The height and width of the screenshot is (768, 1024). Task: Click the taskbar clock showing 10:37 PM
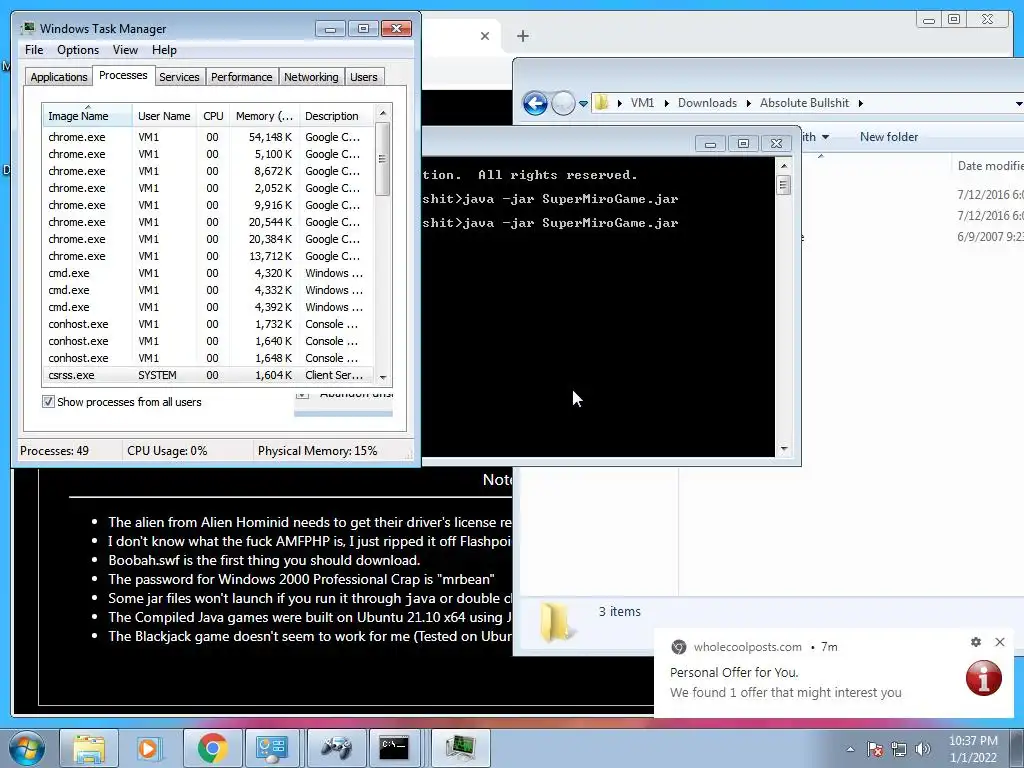point(973,749)
